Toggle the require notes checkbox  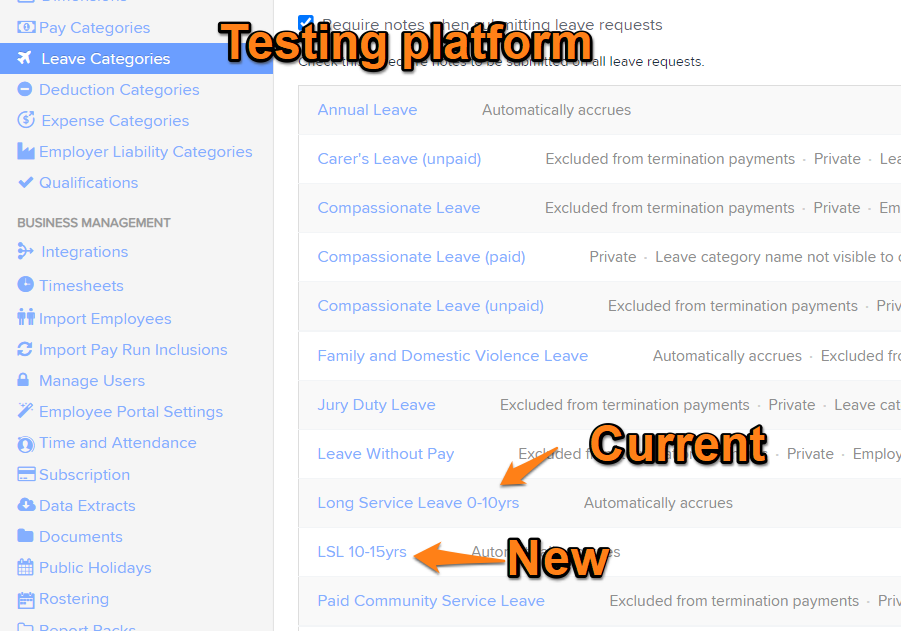tap(306, 23)
